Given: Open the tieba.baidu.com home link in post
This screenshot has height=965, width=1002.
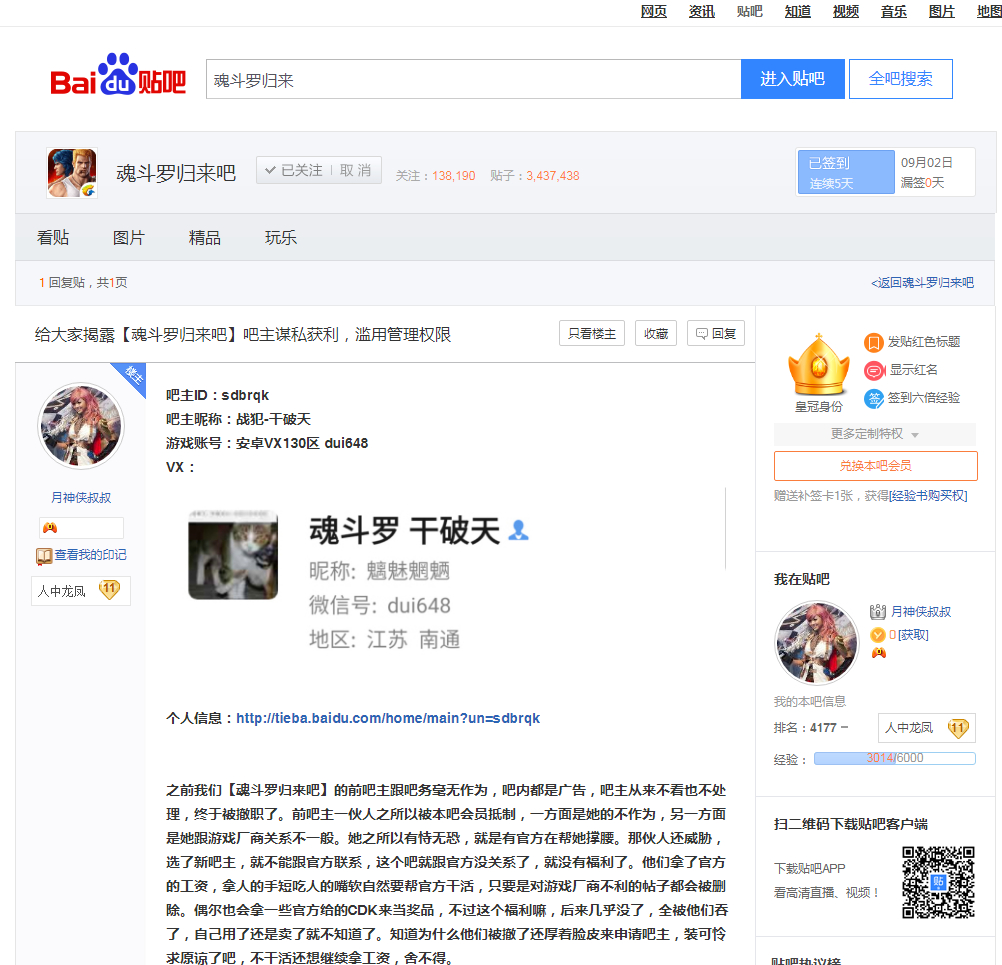Looking at the screenshot, I should 388,718.
